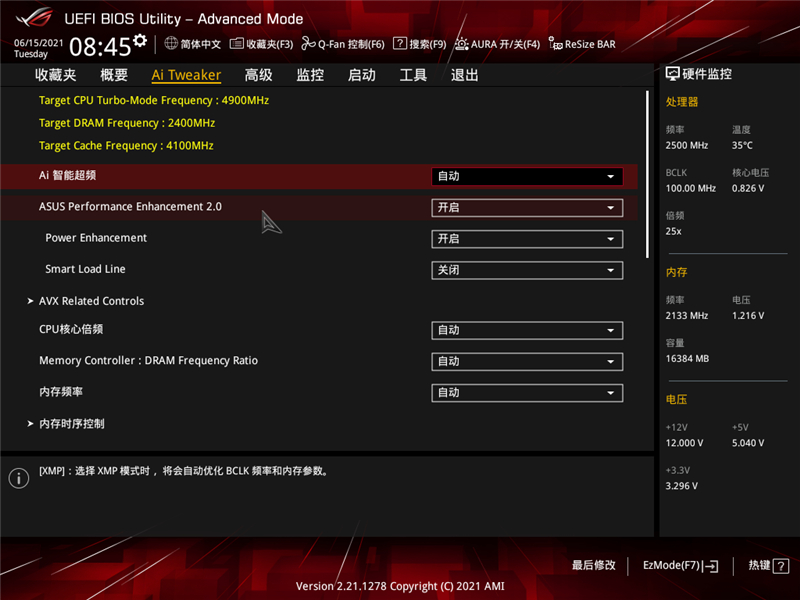The width and height of the screenshot is (800, 600).
Task: Switch to the 概要 tab
Action: click(114, 75)
